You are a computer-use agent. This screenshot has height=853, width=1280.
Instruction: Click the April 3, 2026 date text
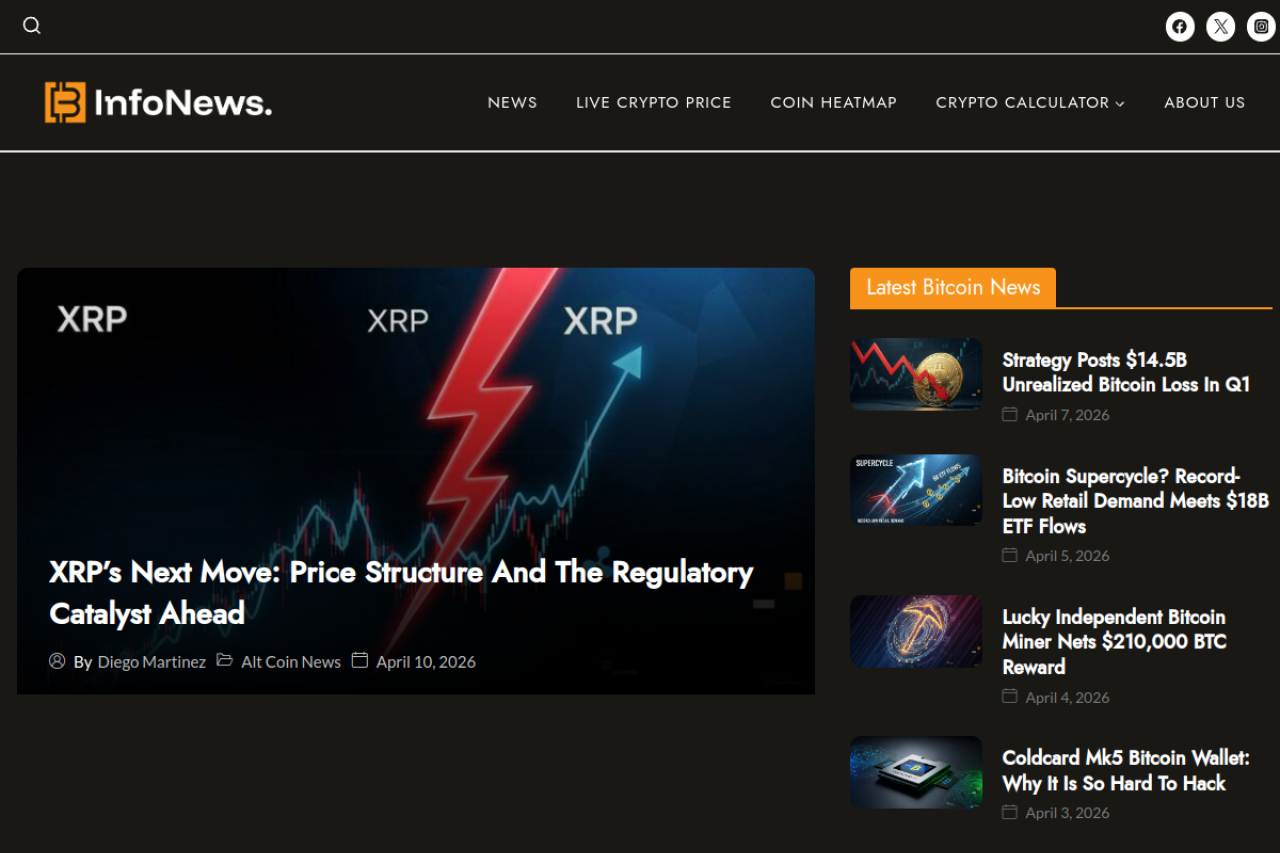point(1067,813)
